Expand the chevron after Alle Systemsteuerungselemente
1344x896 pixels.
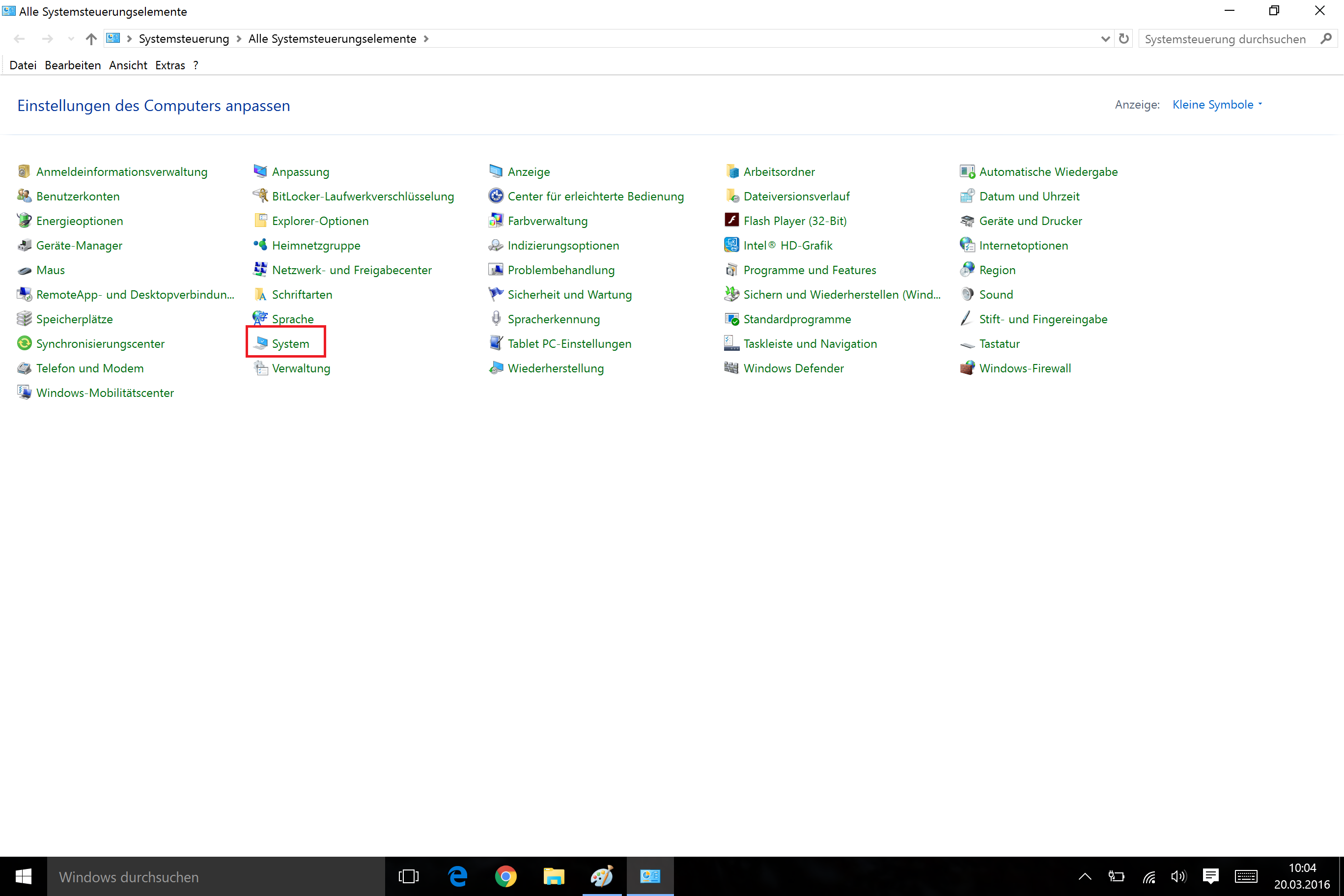click(426, 39)
